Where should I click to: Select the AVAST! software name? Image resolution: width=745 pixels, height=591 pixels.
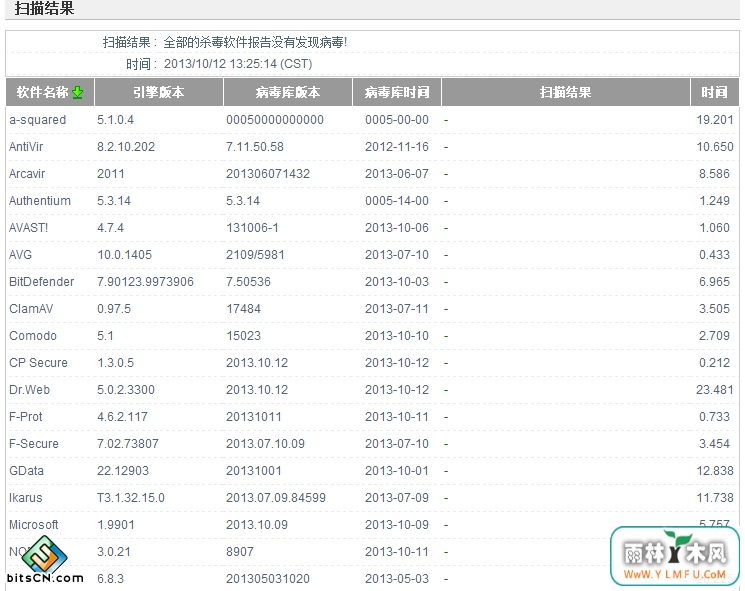pos(29,228)
